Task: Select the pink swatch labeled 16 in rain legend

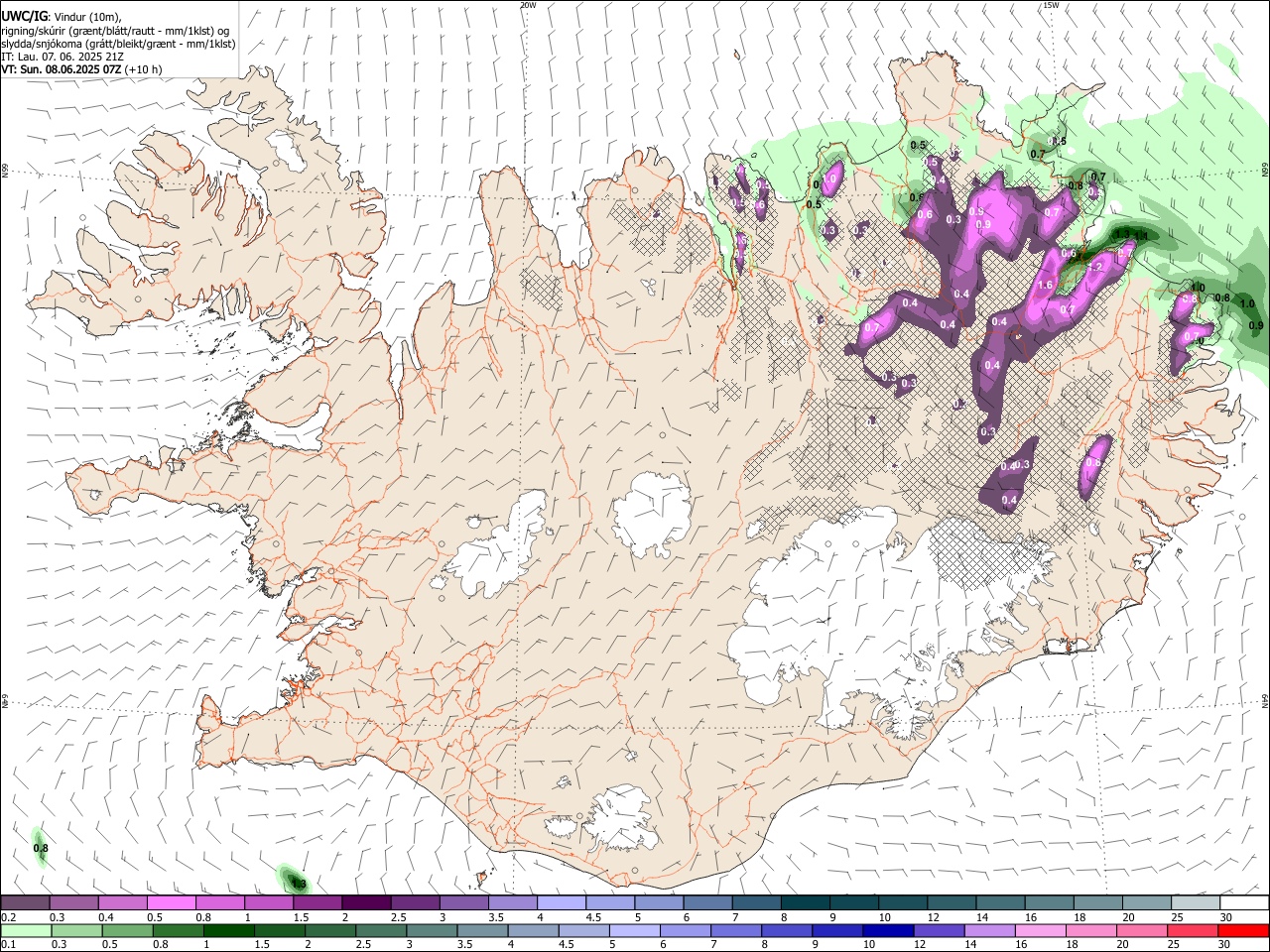Action: (x=1041, y=931)
